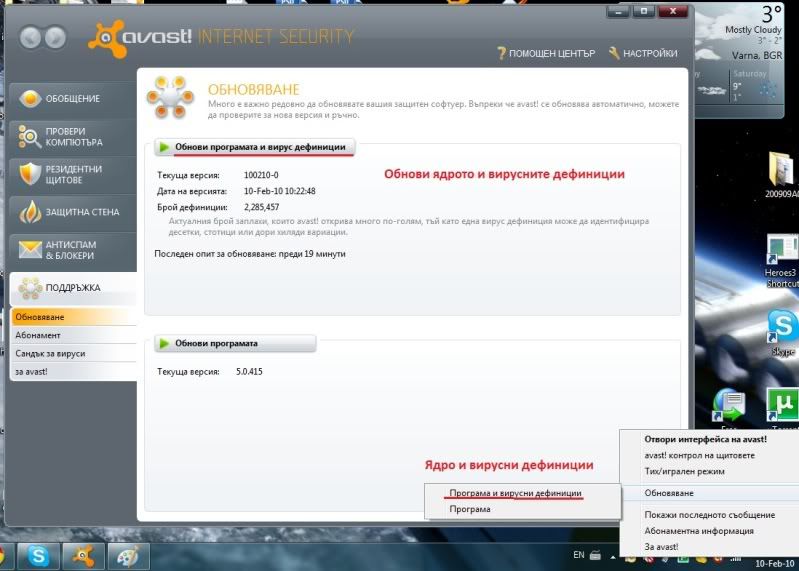The height and width of the screenshot is (571, 799).
Task: Click the last update attempt text line
Action: pyautogui.click(x=250, y=254)
